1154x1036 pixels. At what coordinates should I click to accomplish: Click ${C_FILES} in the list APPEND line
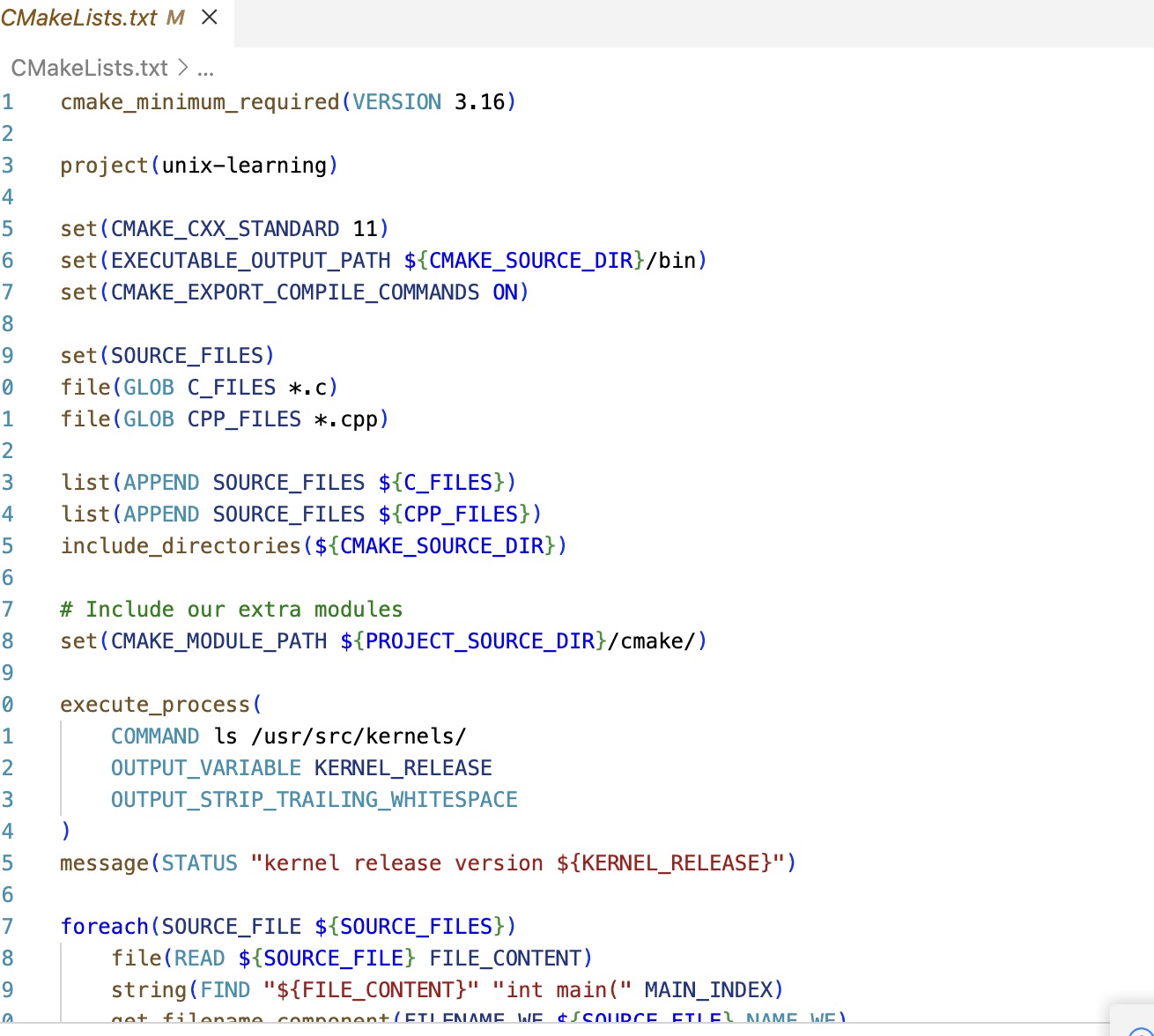[441, 483]
